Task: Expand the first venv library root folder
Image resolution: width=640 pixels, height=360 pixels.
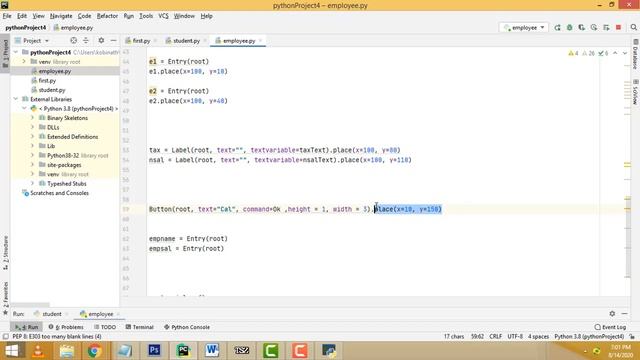Action: point(24,62)
